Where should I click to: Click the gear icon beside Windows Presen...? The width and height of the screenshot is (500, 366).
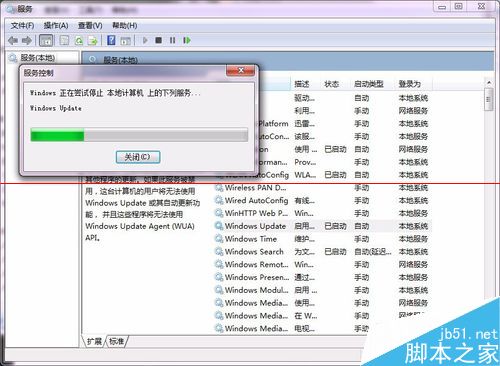(219, 277)
